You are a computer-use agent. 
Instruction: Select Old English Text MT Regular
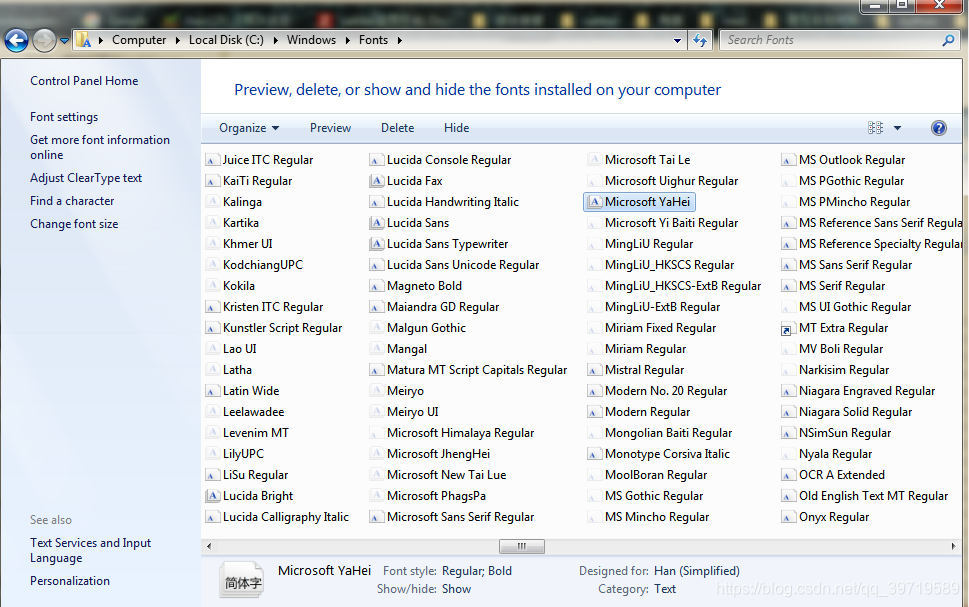[873, 496]
